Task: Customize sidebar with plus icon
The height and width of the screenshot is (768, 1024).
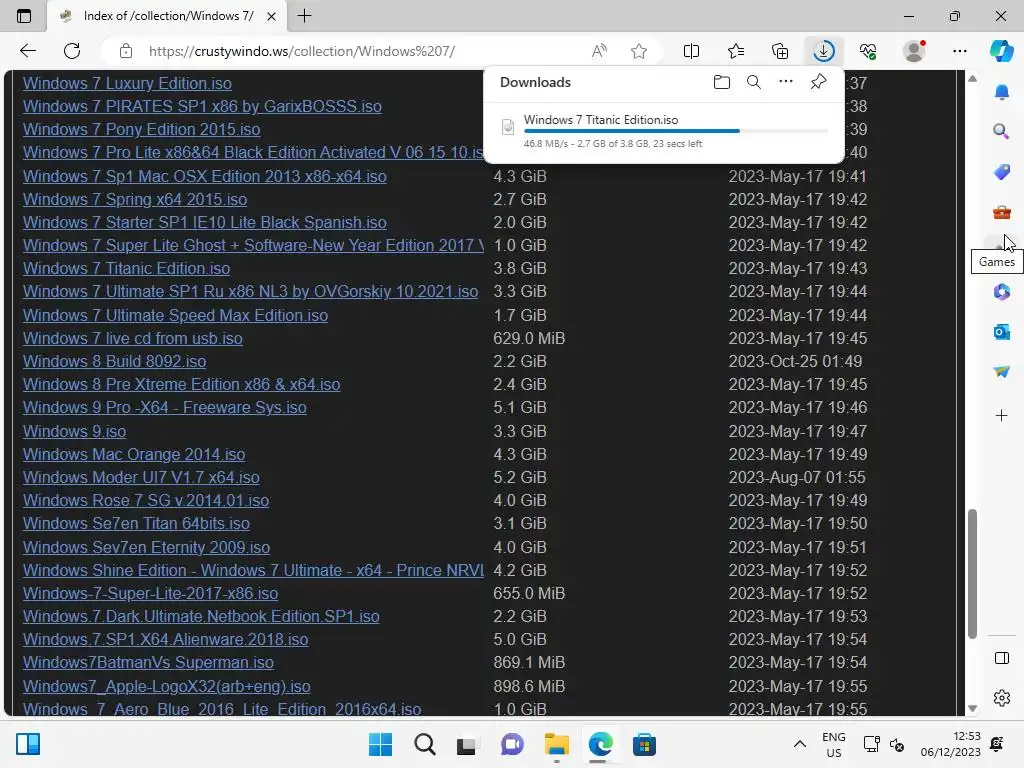Action: (1001, 415)
